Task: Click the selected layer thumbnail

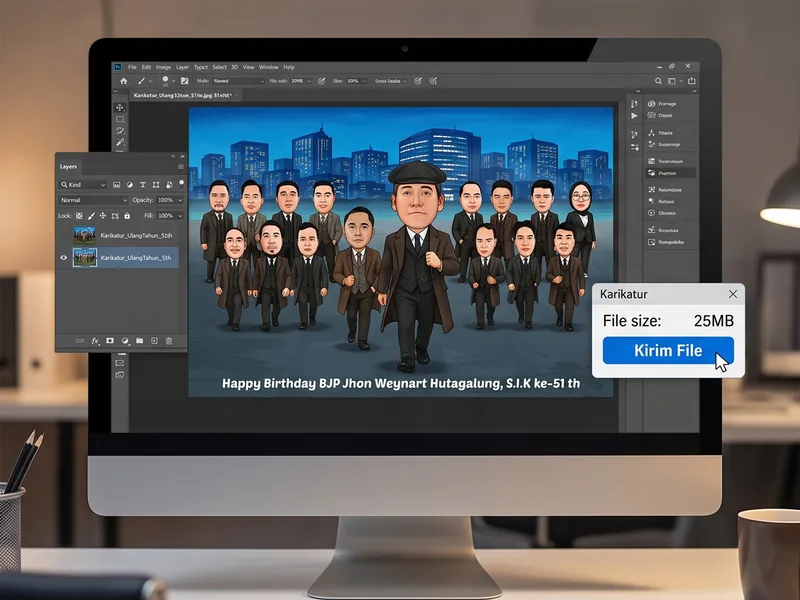Action: click(x=85, y=258)
